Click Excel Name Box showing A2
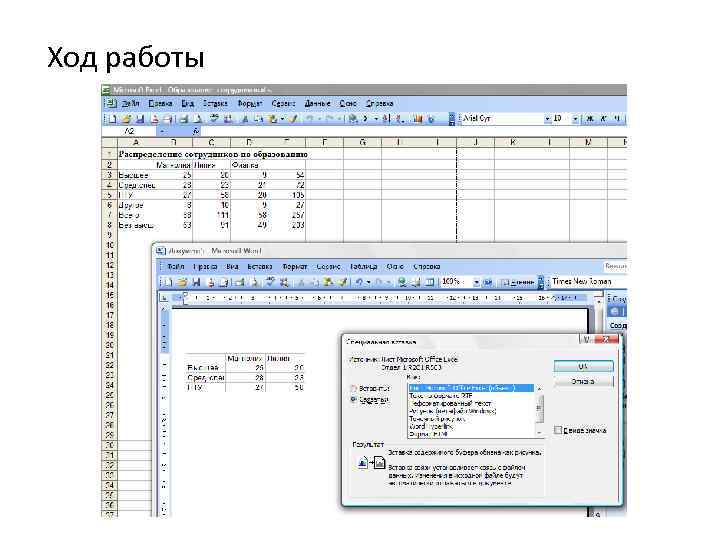The height and width of the screenshot is (540, 720). (x=129, y=131)
